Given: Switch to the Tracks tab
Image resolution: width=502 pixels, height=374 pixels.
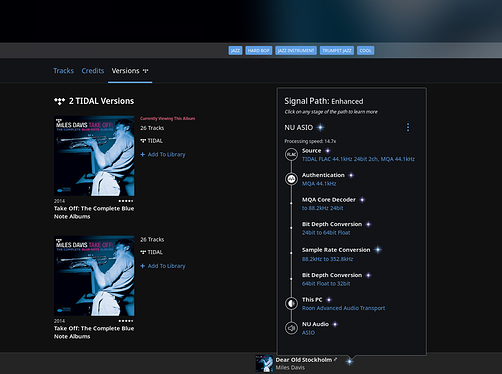Looking at the screenshot, I should point(64,71).
